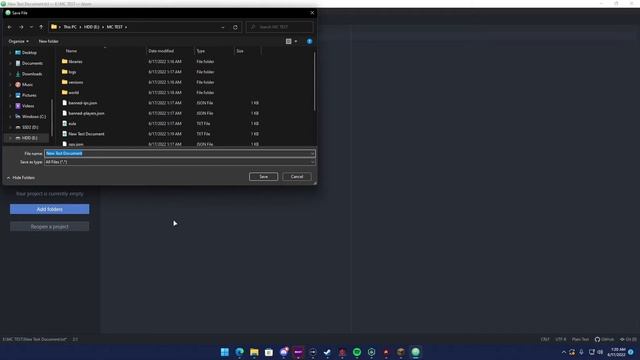Click Save button
Viewport: 640px width, 360px height.
[263, 177]
